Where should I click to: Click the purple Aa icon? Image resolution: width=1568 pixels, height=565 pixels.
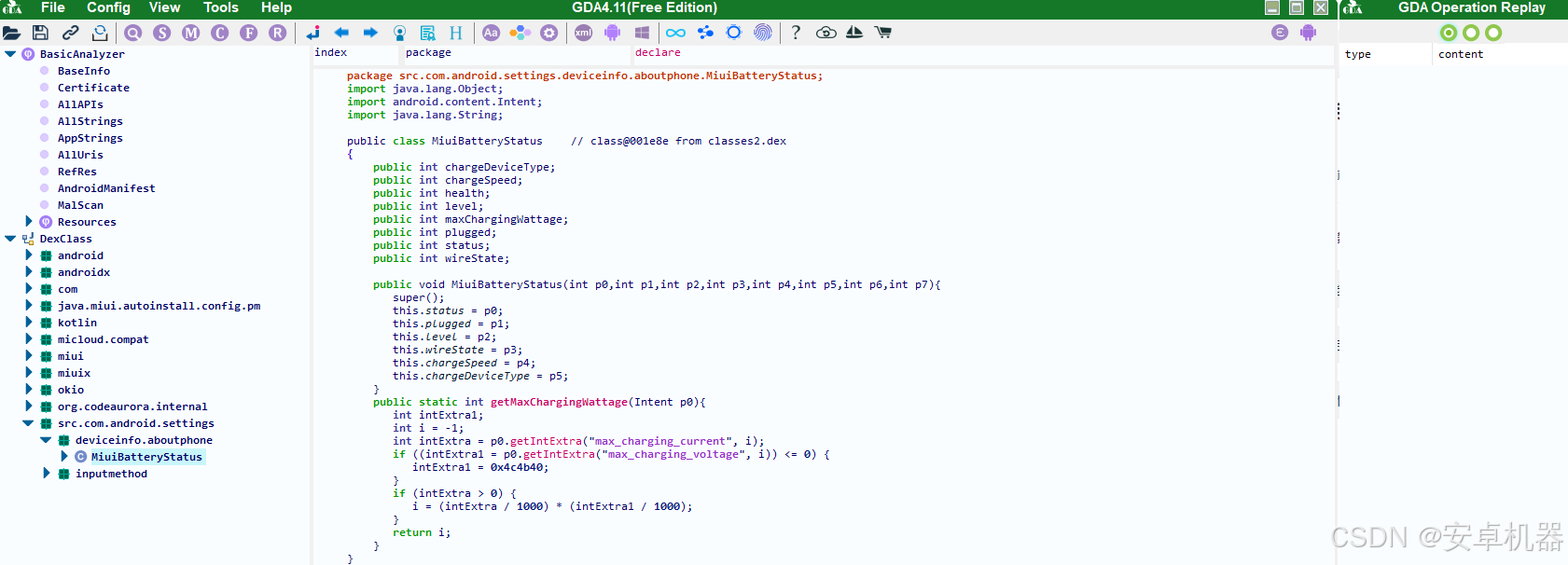tap(491, 33)
